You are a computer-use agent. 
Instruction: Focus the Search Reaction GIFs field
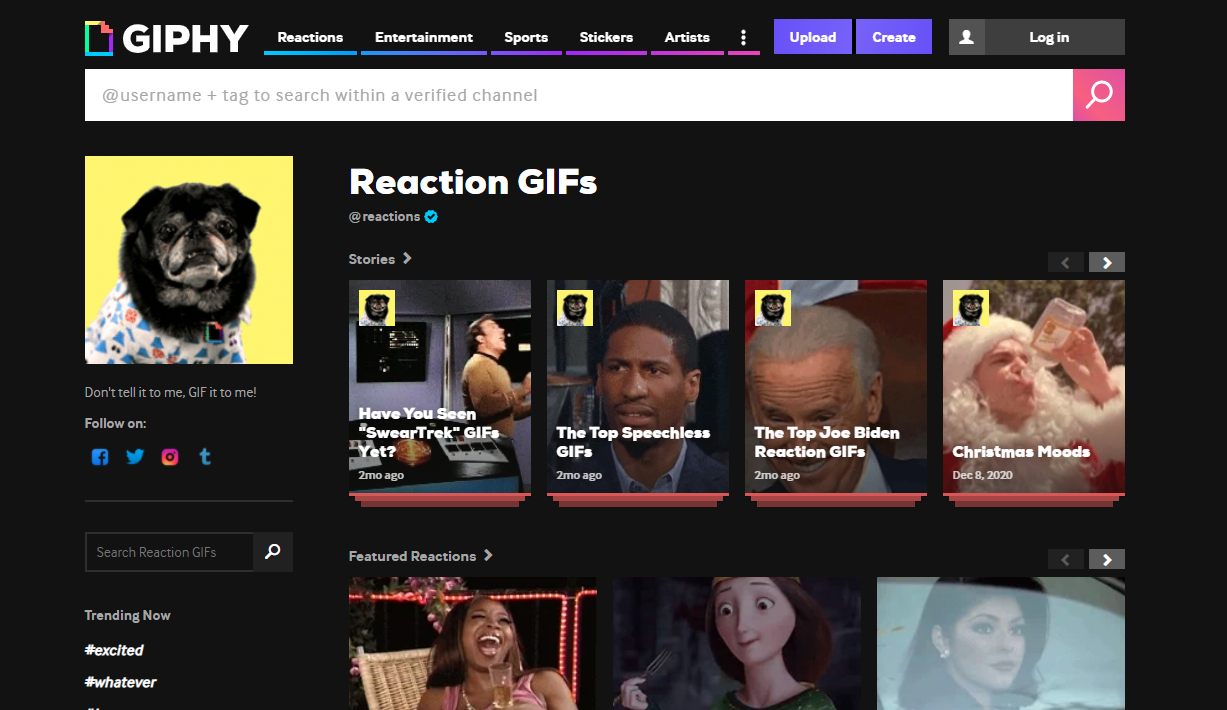[169, 551]
